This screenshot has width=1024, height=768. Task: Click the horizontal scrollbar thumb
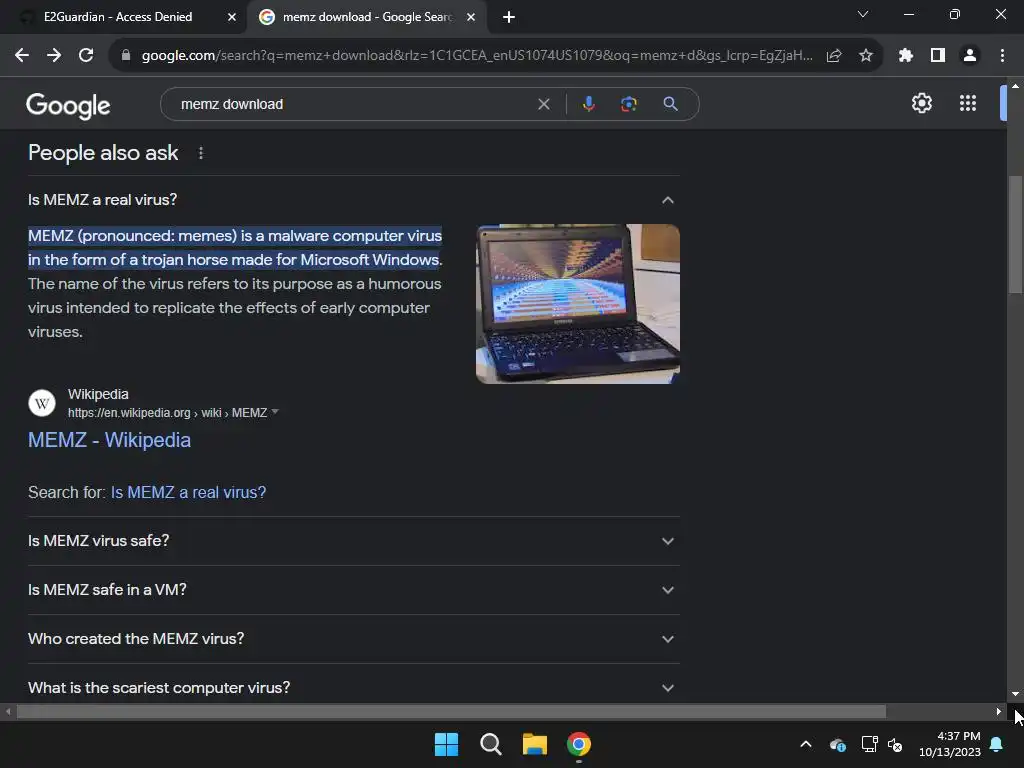tap(451, 712)
